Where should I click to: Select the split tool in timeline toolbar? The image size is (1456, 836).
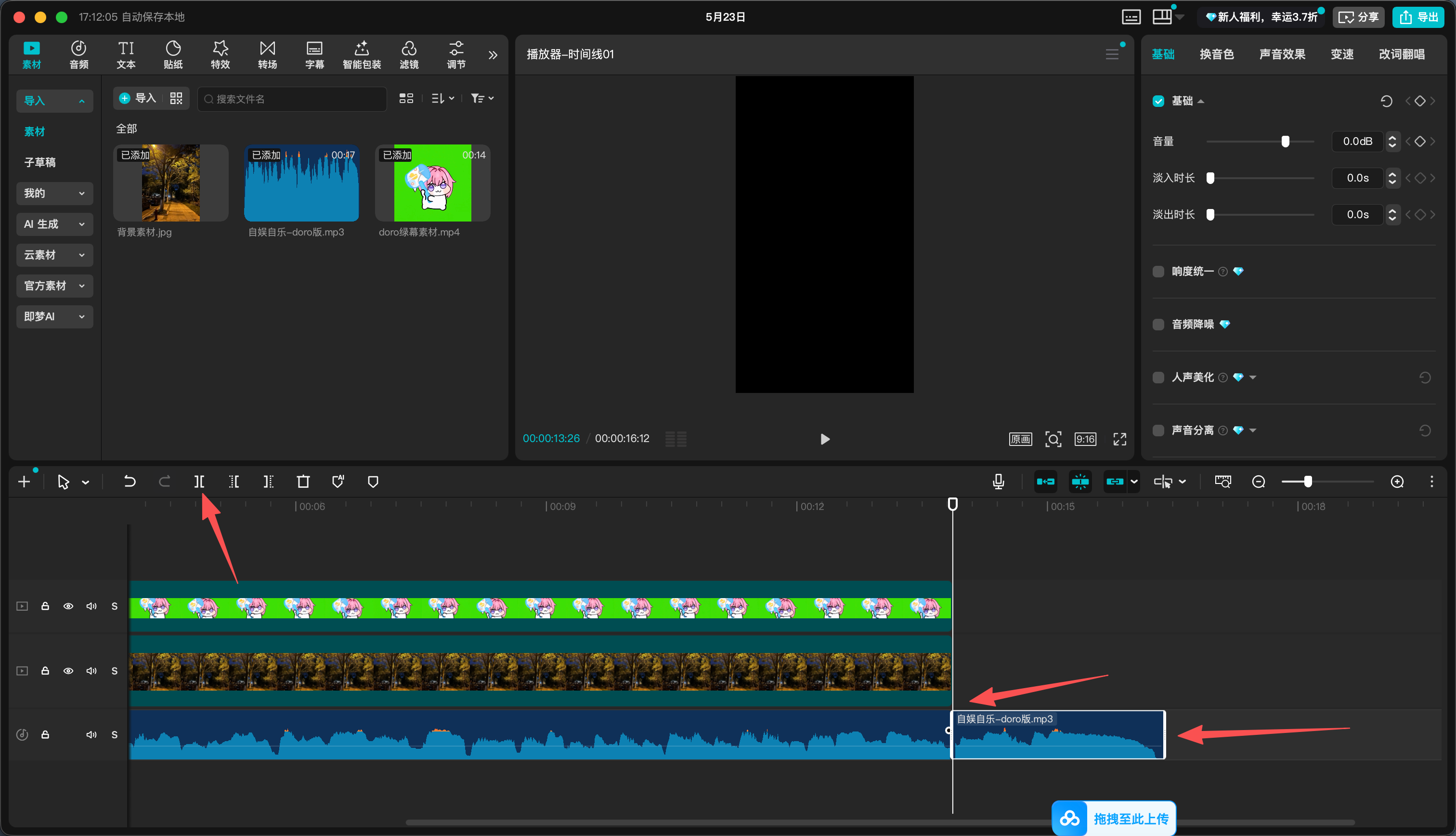coord(199,482)
